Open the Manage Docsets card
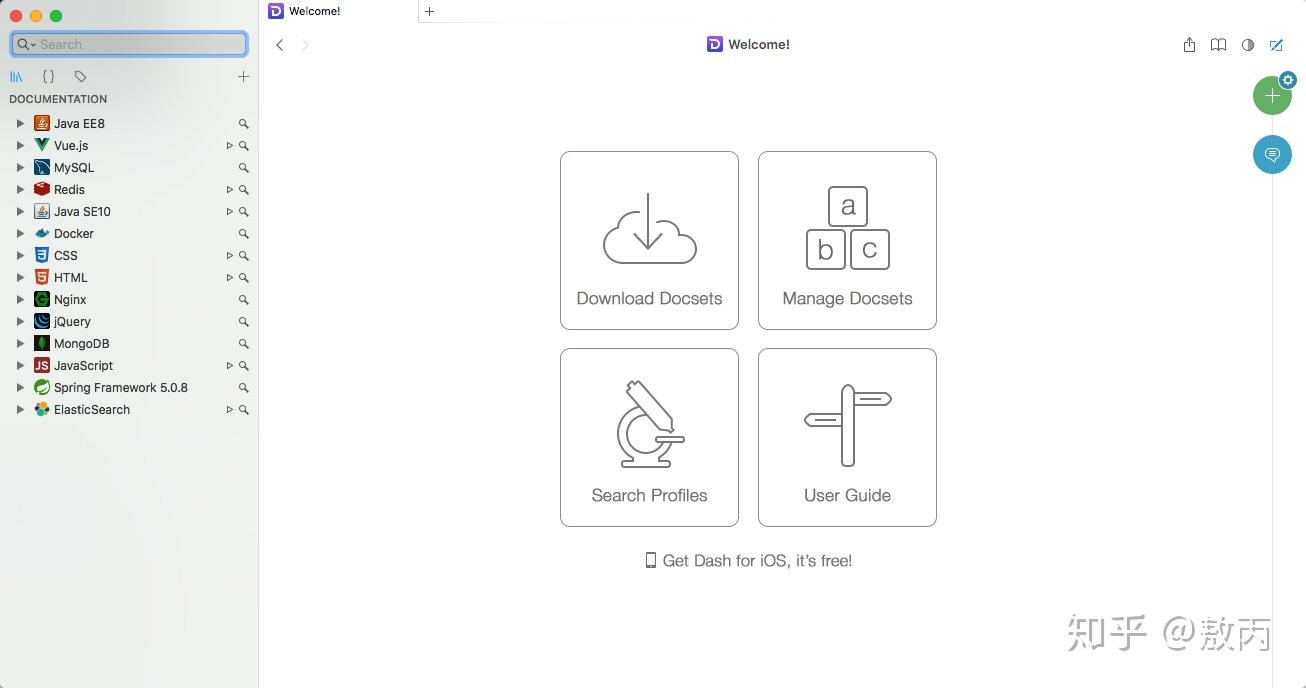The width and height of the screenshot is (1306, 688). tap(847, 240)
